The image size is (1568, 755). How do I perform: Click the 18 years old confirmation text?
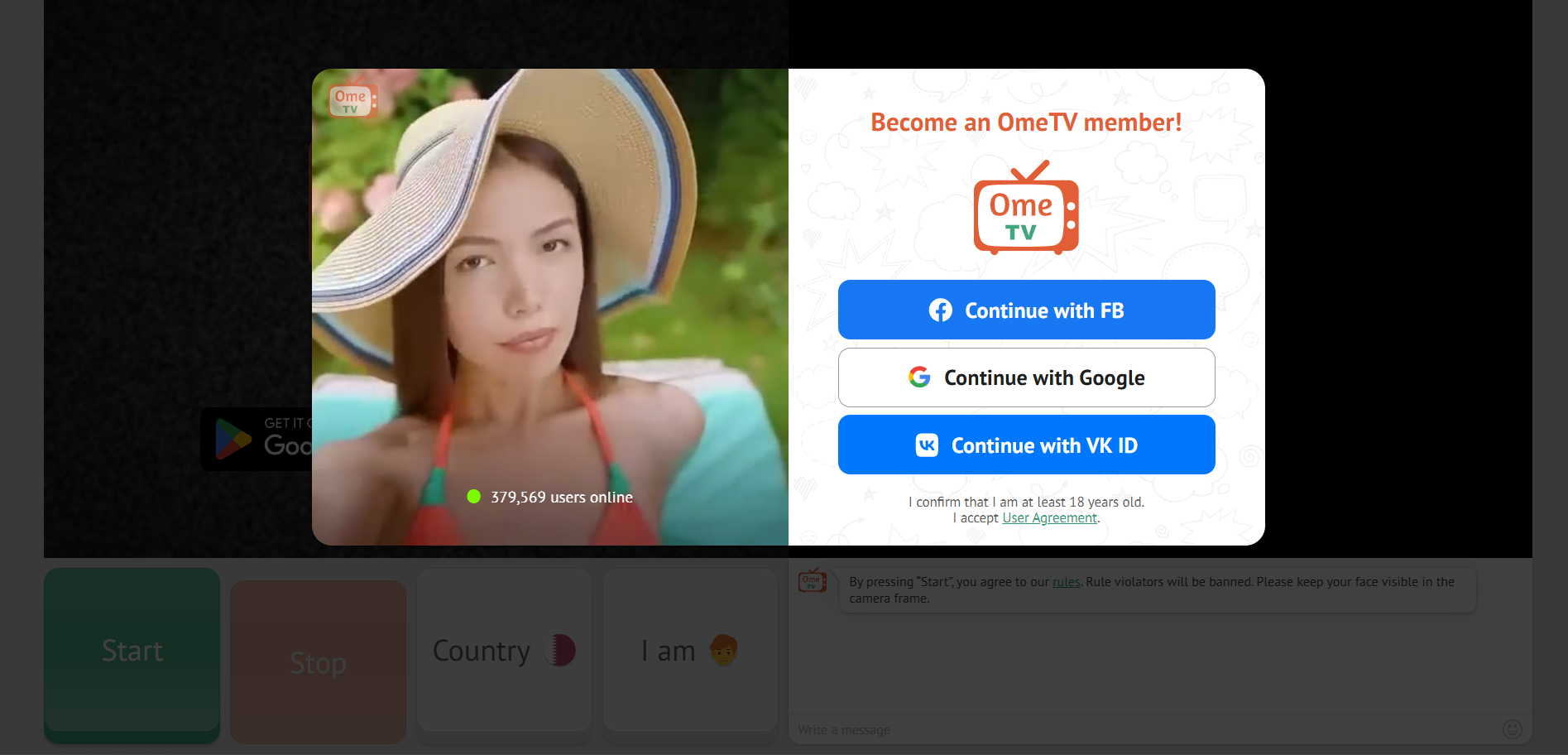coord(1026,502)
